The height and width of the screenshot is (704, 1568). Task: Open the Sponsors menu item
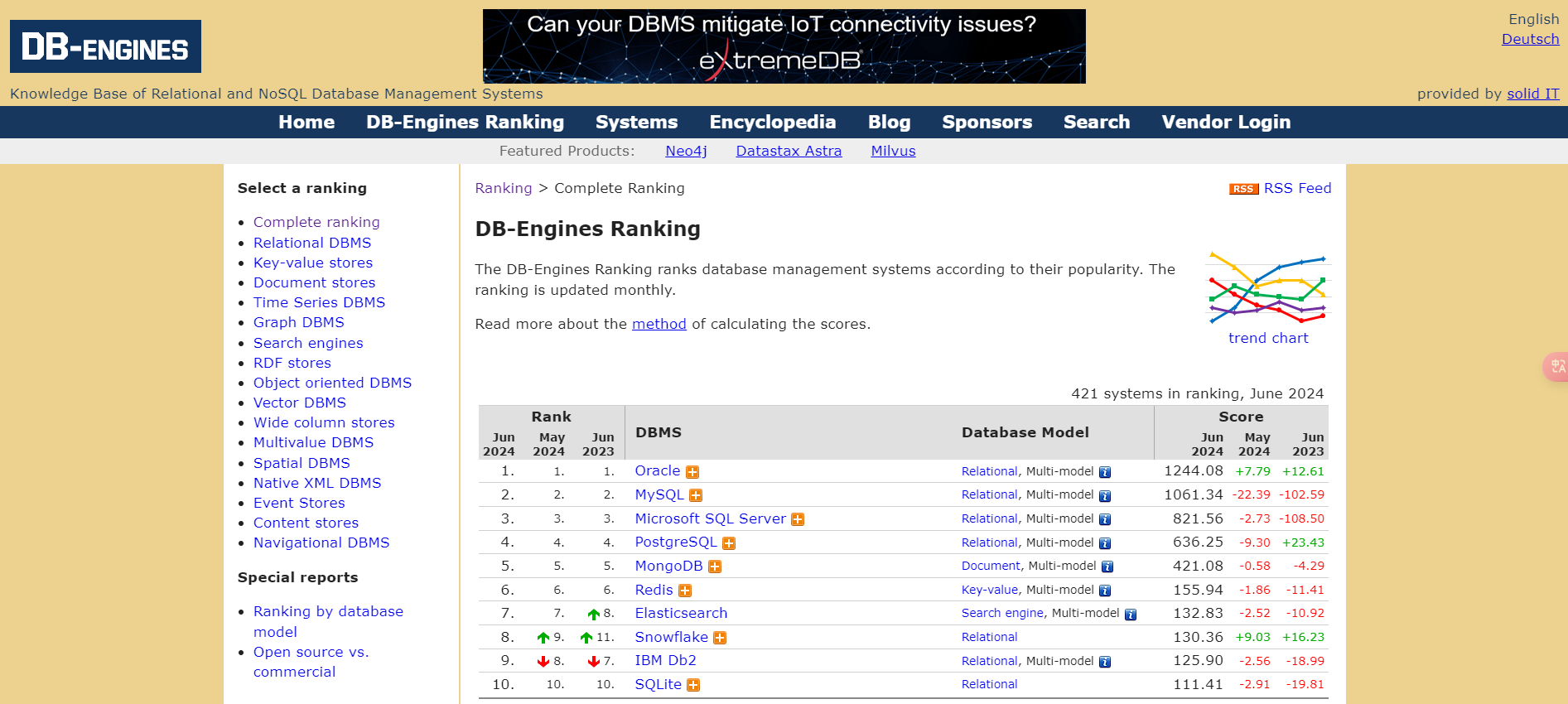pyautogui.click(x=987, y=122)
